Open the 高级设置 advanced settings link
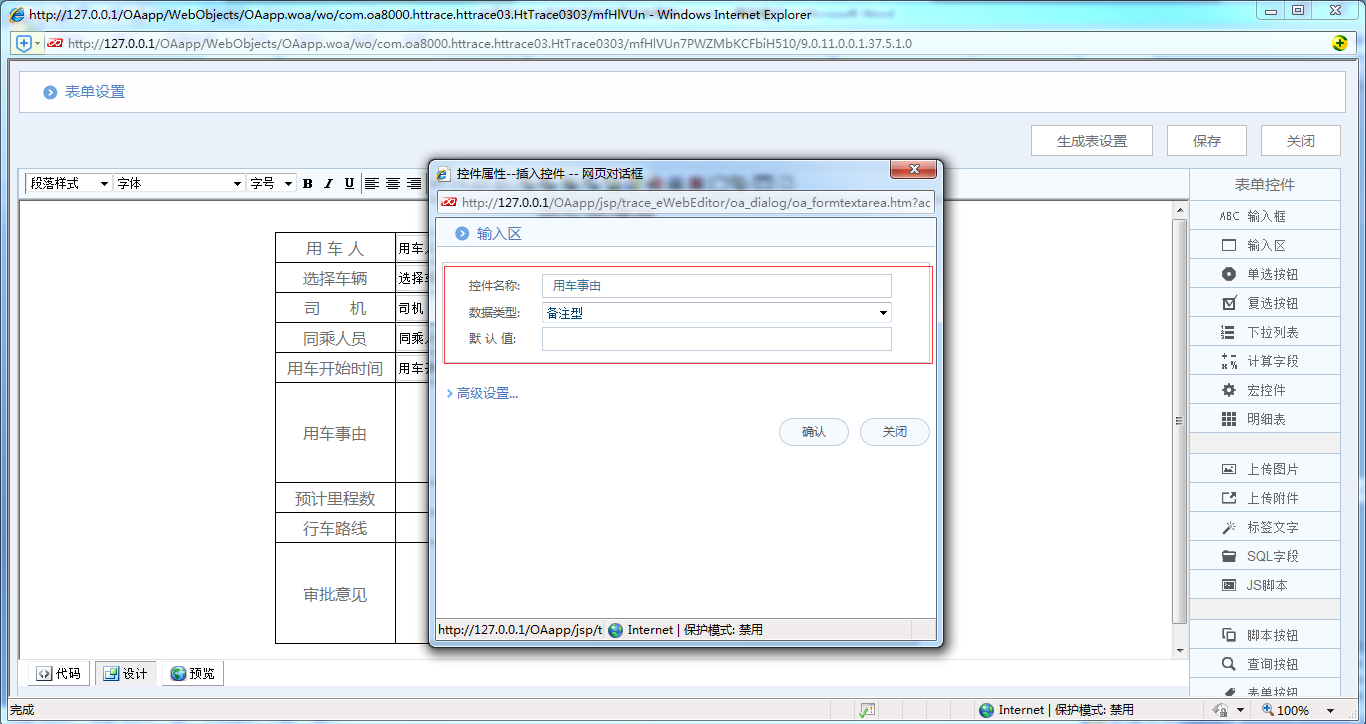The height and width of the screenshot is (724, 1366). click(483, 393)
